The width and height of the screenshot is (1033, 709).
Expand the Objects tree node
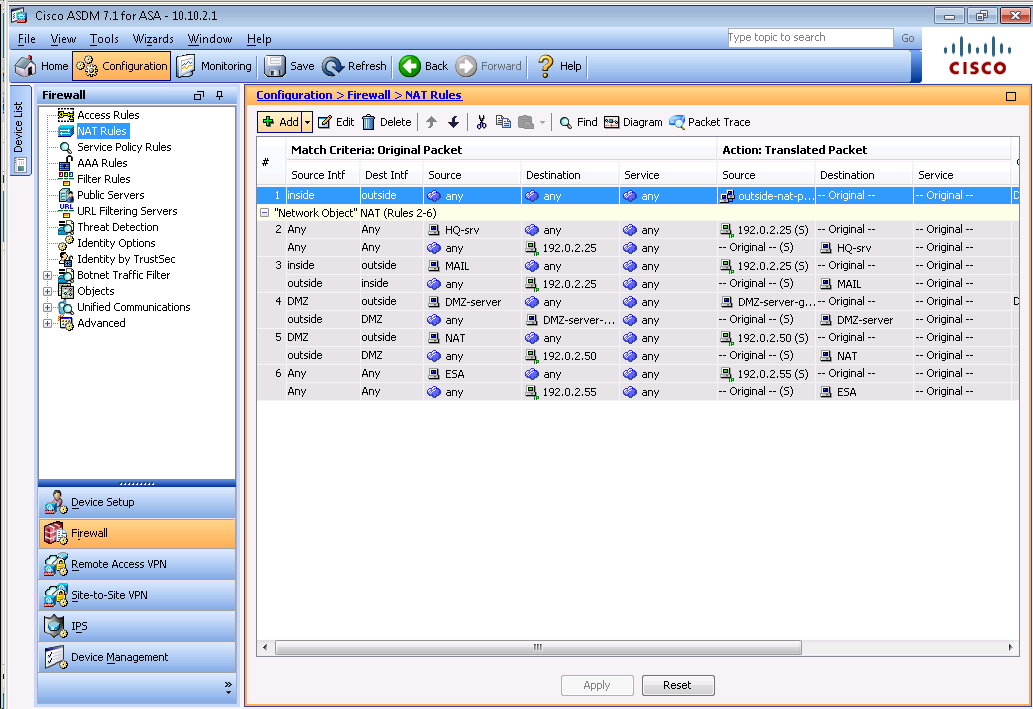47,291
